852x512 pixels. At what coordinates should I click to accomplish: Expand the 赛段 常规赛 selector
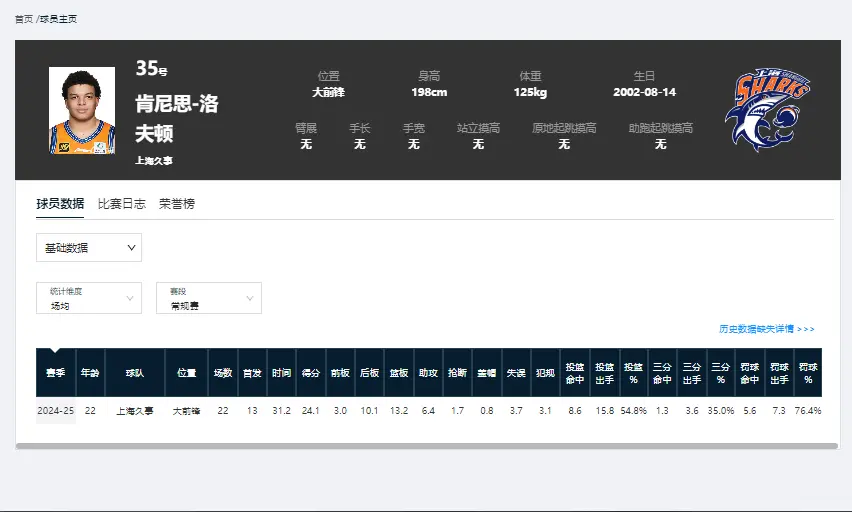point(208,298)
